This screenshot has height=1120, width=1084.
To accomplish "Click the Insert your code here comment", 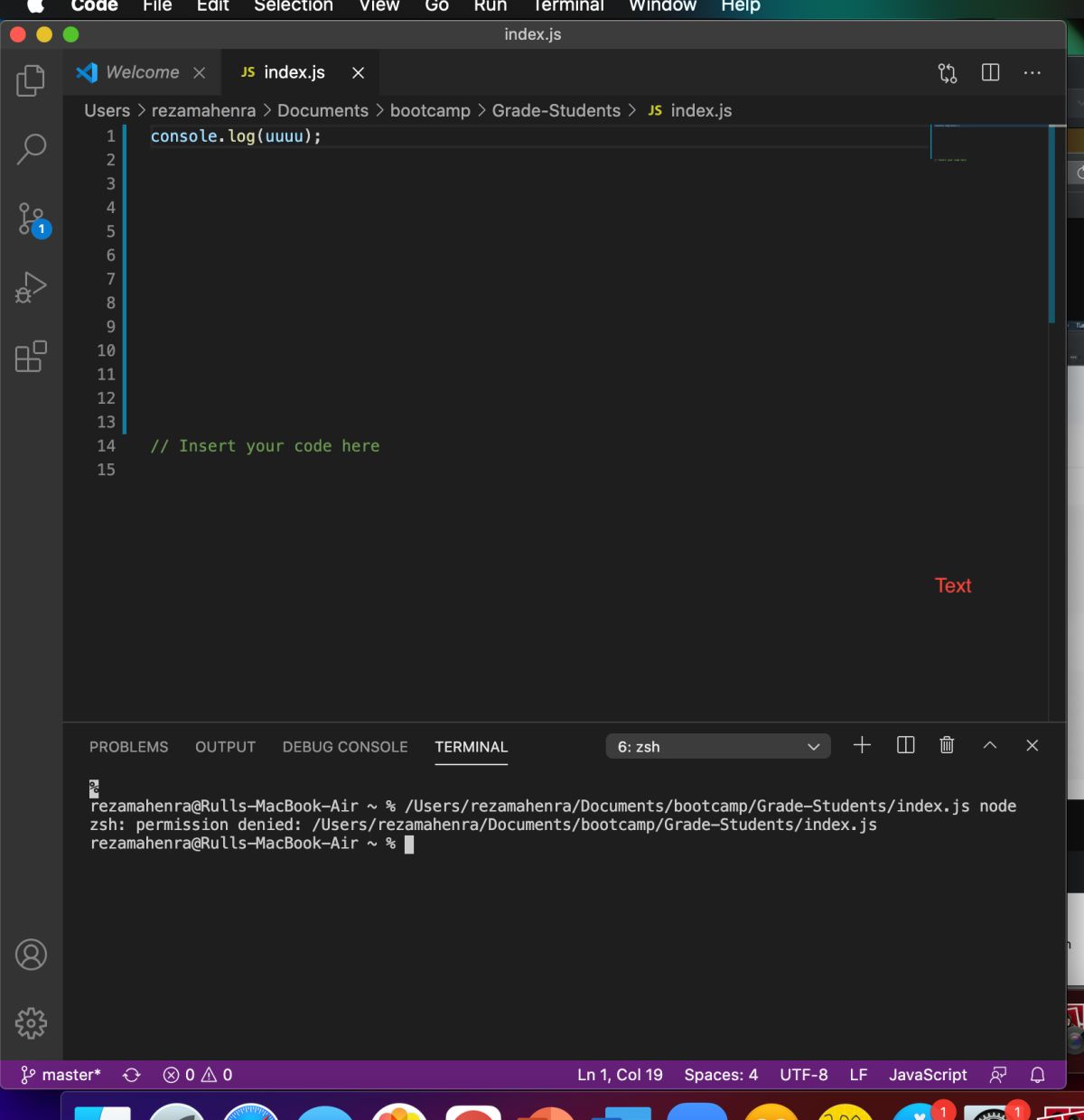I will [265, 446].
